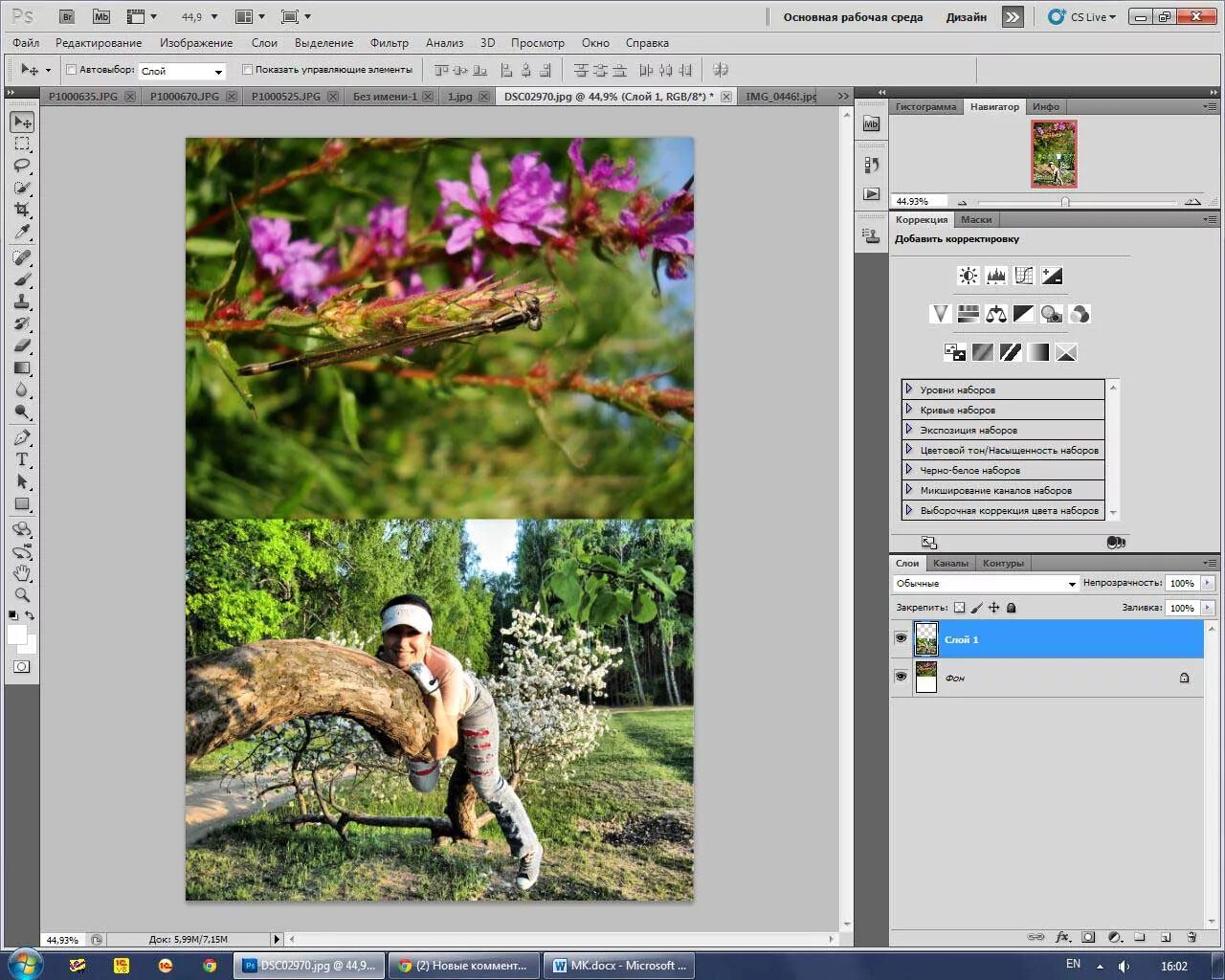Enable Показать управляющие элементы checkbox
This screenshot has height=980, width=1225.
tap(247, 70)
